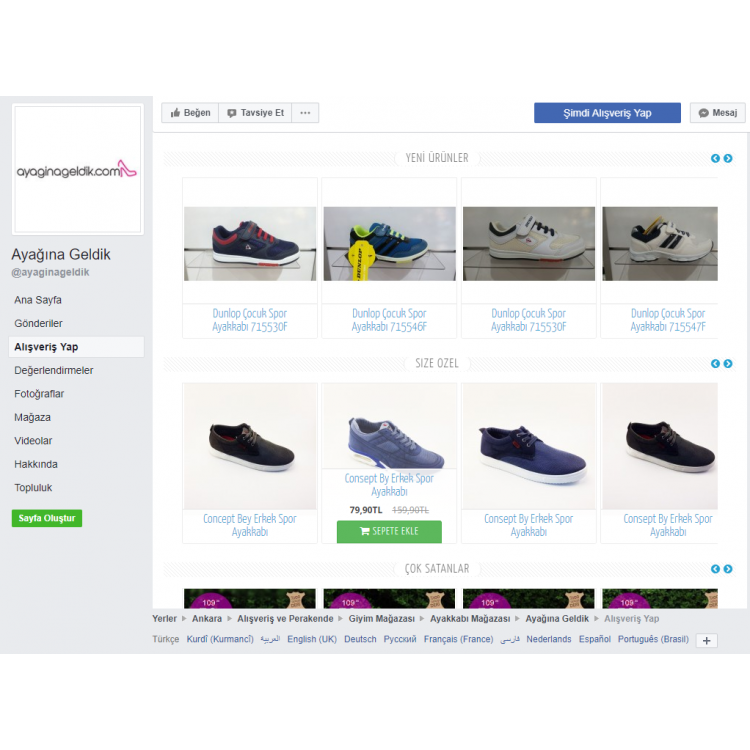Image resolution: width=750 pixels, height=750 pixels.
Task: Open Hakkında in sidebar
Action: pyautogui.click(x=36, y=464)
